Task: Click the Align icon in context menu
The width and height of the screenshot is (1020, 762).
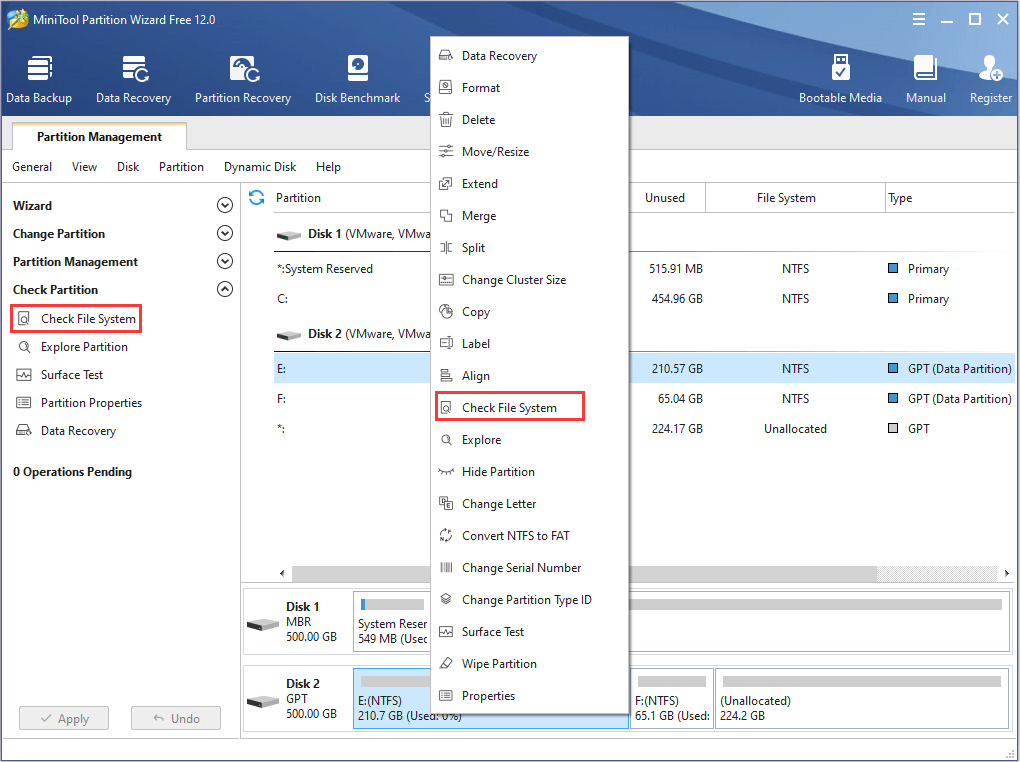Action: [x=446, y=375]
